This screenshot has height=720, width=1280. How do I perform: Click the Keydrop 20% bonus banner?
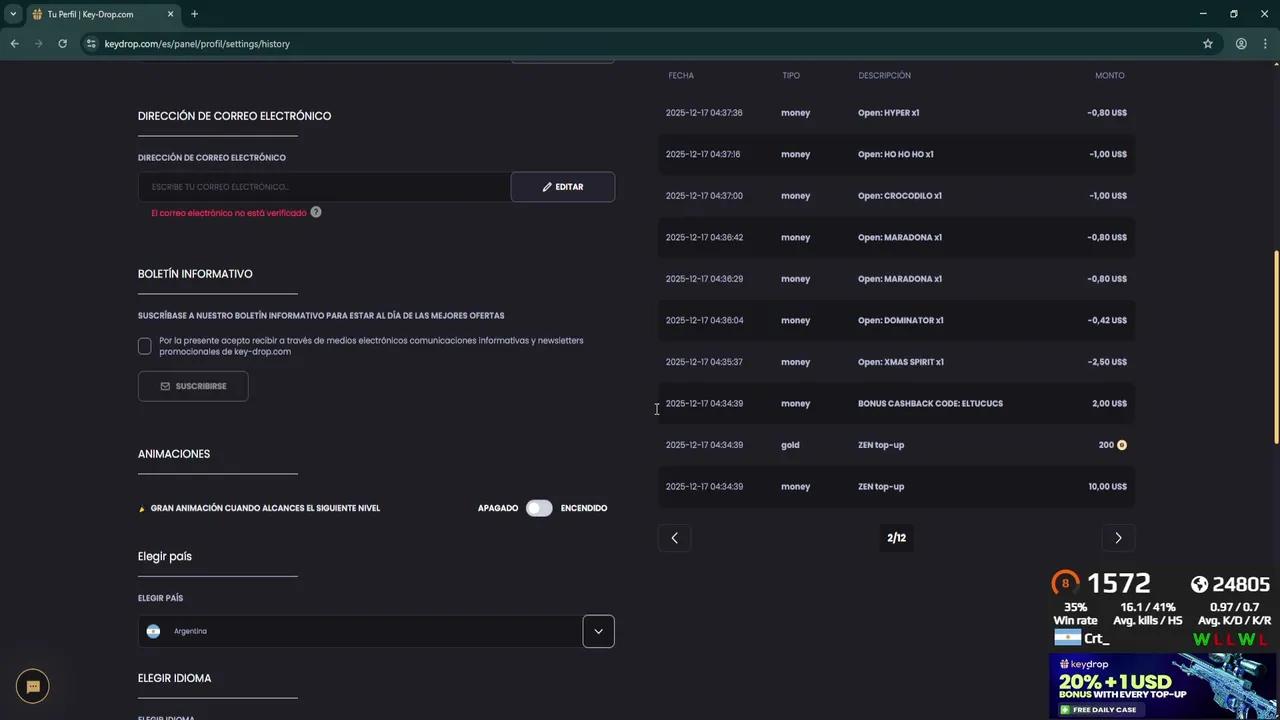(1162, 686)
